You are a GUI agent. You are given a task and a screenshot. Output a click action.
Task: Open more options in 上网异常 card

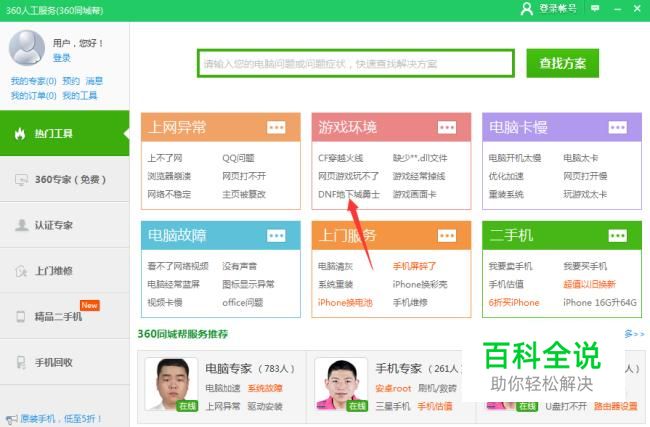point(276,127)
